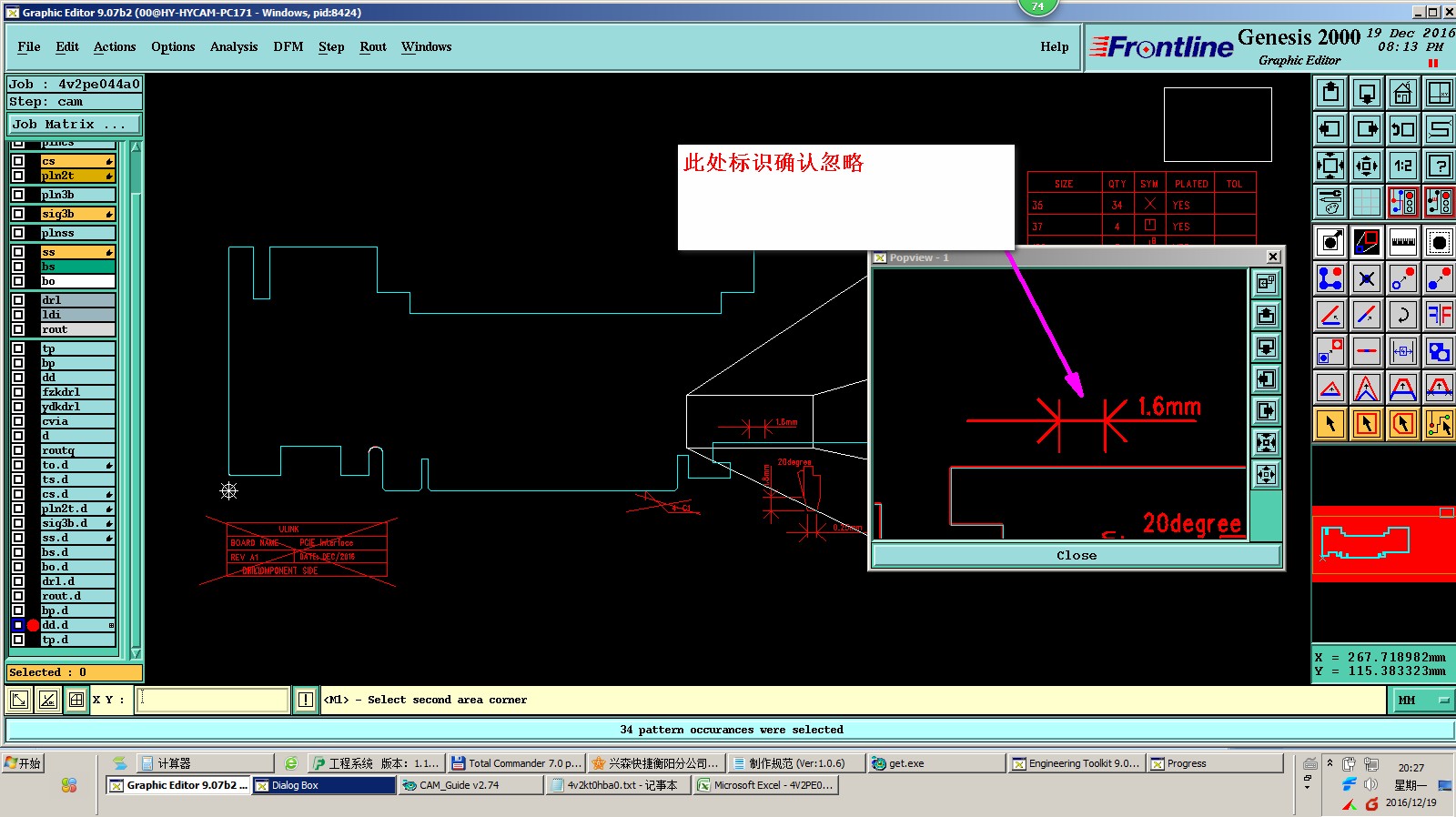Select the bo white layer row
This screenshot has height=817, width=1456.
click(77, 281)
